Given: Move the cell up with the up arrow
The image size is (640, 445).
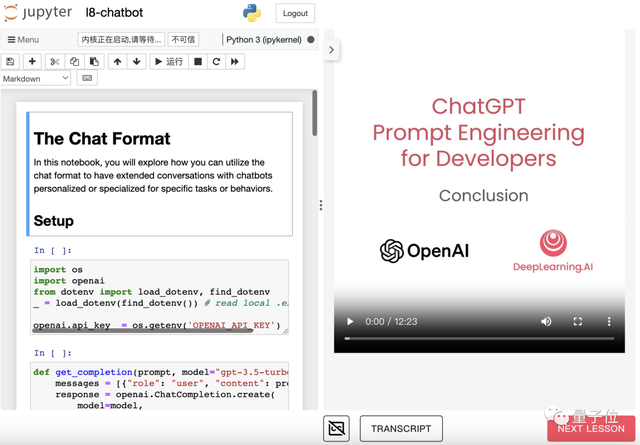Looking at the screenshot, I should point(117,62).
